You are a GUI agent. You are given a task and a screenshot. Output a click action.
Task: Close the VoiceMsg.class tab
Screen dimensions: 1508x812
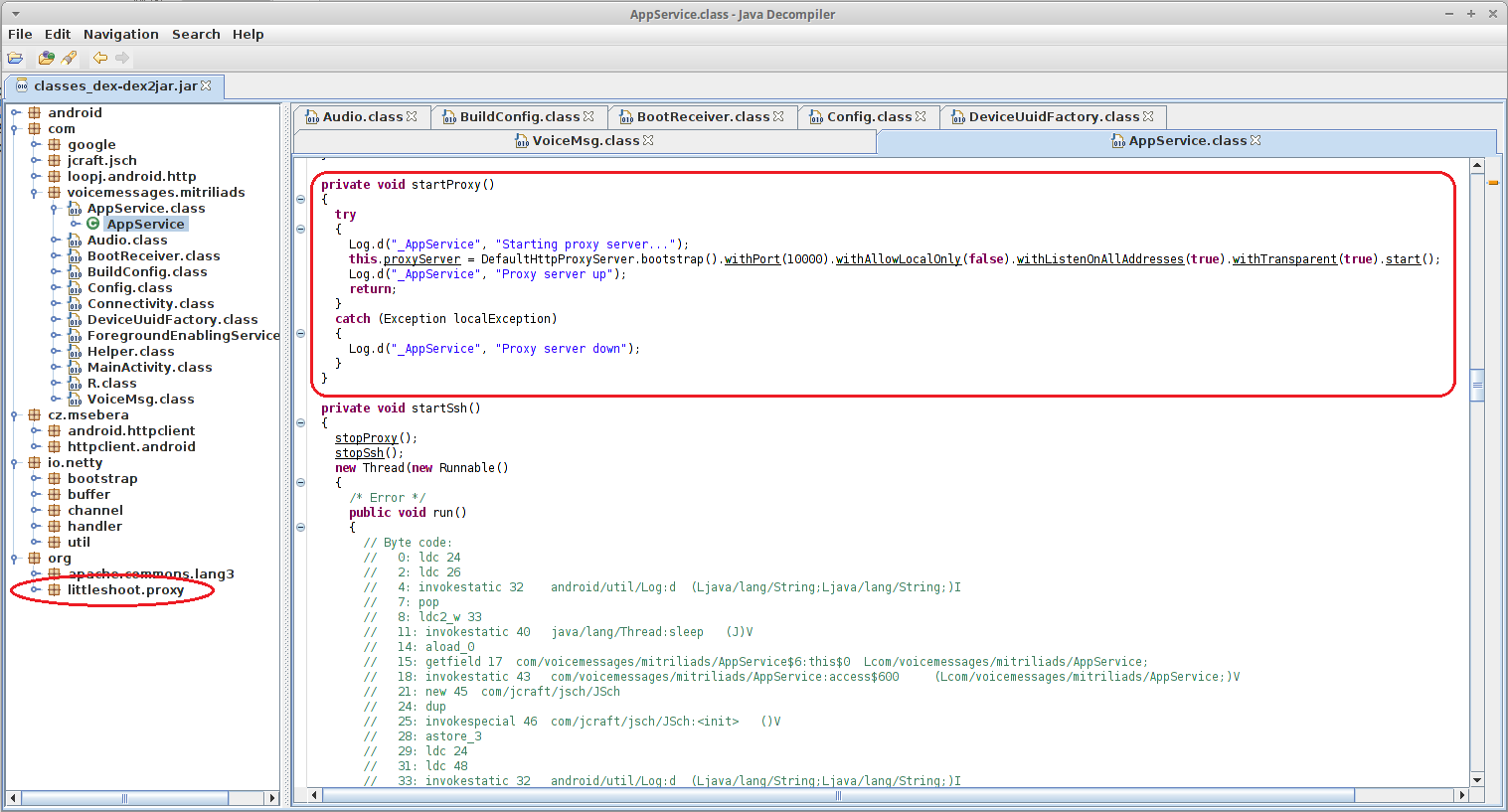click(x=648, y=140)
